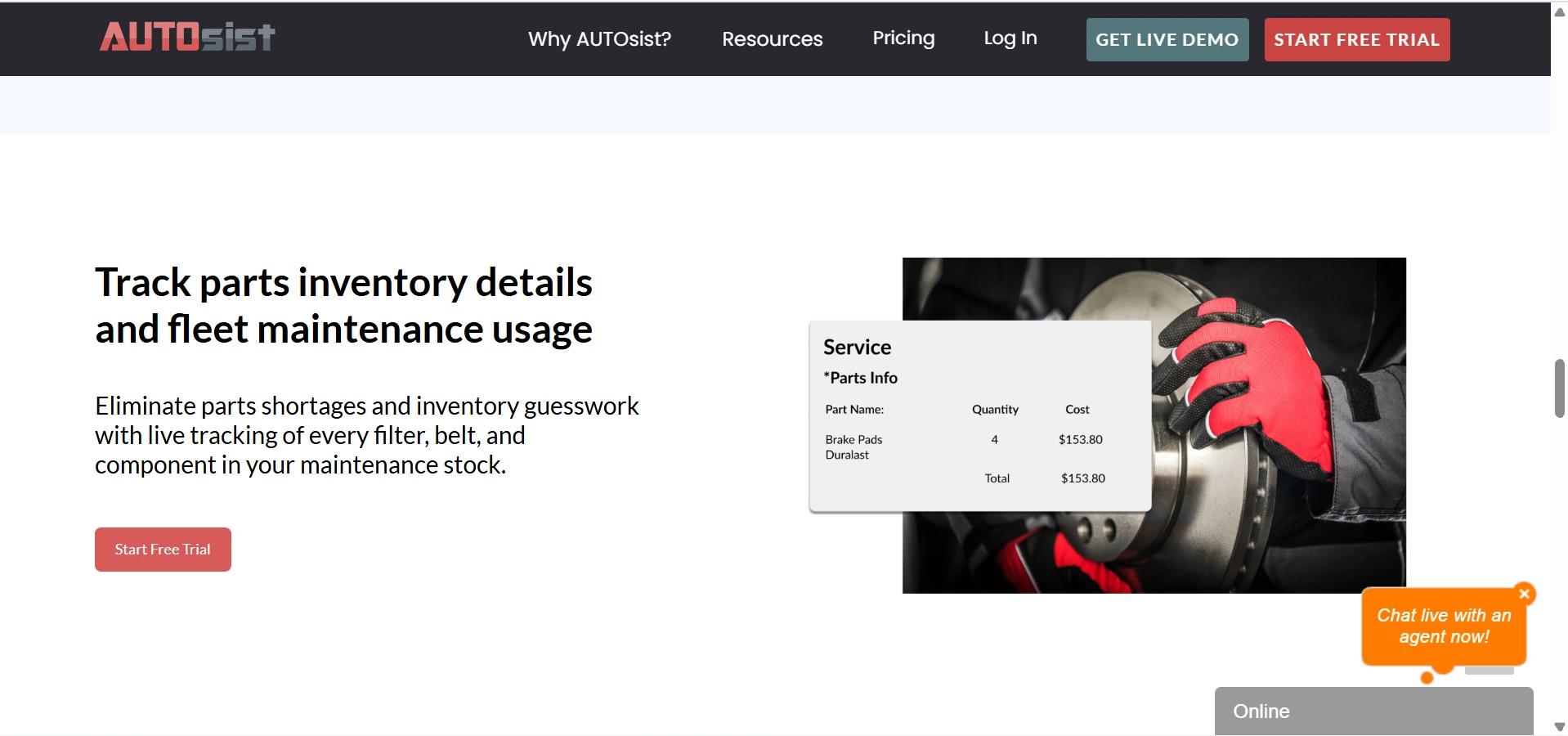
Task: Click the Log In link
Action: [x=1010, y=38]
